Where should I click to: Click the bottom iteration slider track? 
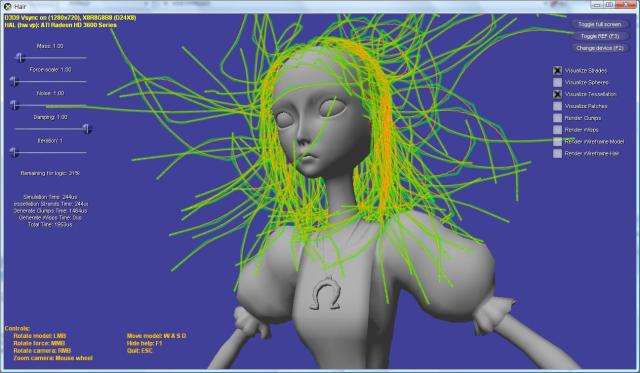51,153
